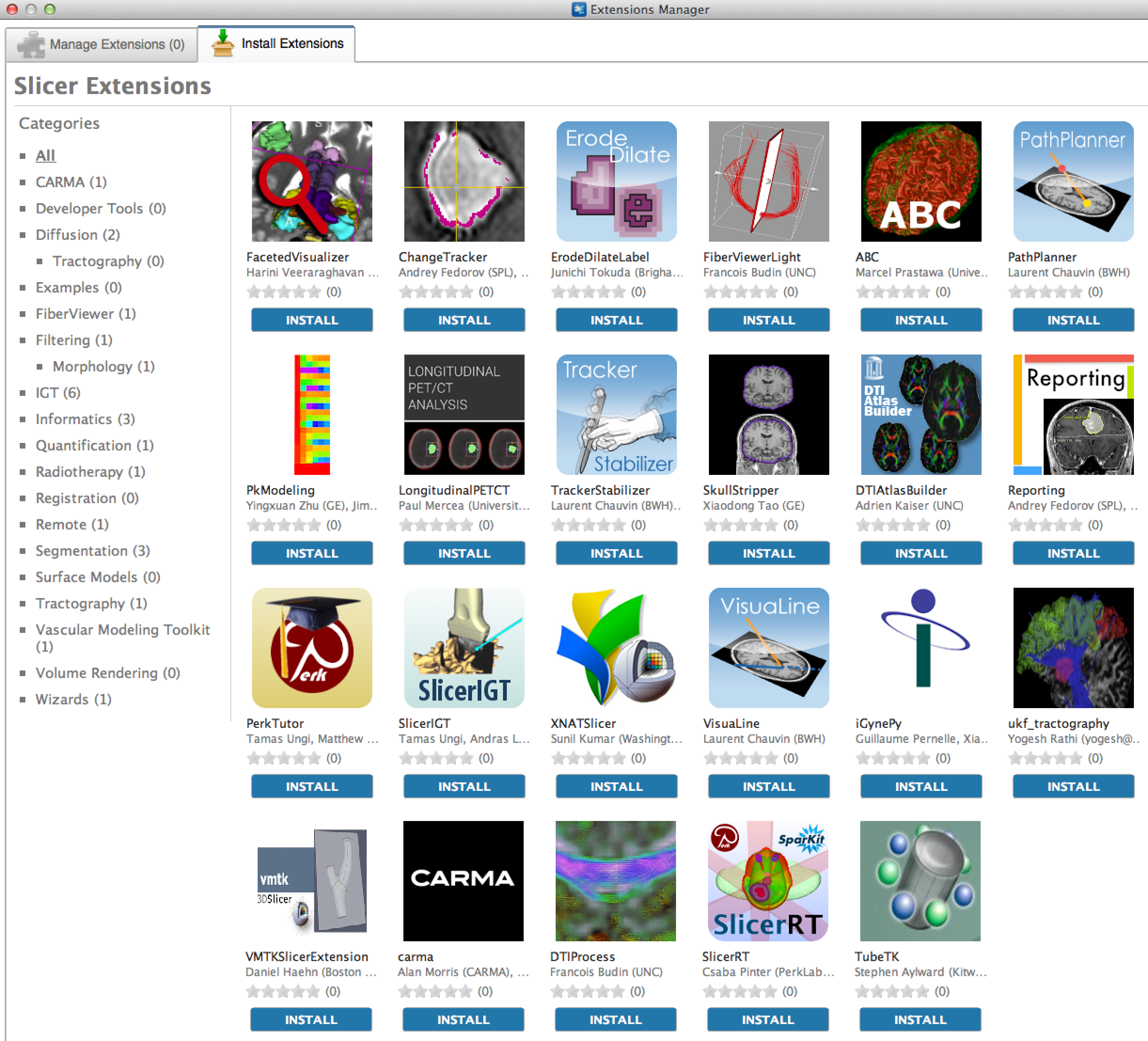
Task: Open the TrackerStabilizer extension icon
Action: point(616,415)
